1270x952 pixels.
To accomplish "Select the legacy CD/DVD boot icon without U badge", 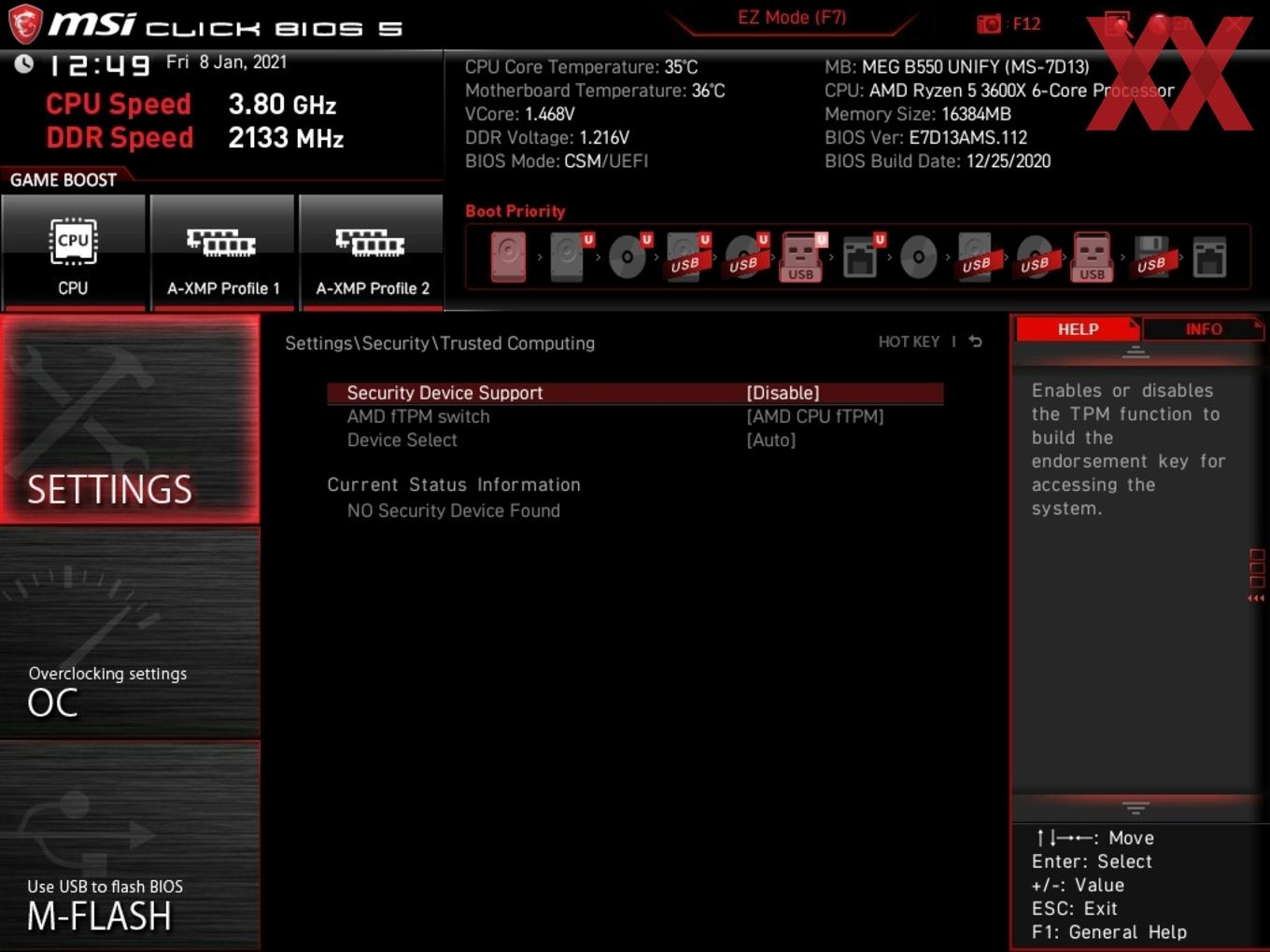I will point(918,257).
